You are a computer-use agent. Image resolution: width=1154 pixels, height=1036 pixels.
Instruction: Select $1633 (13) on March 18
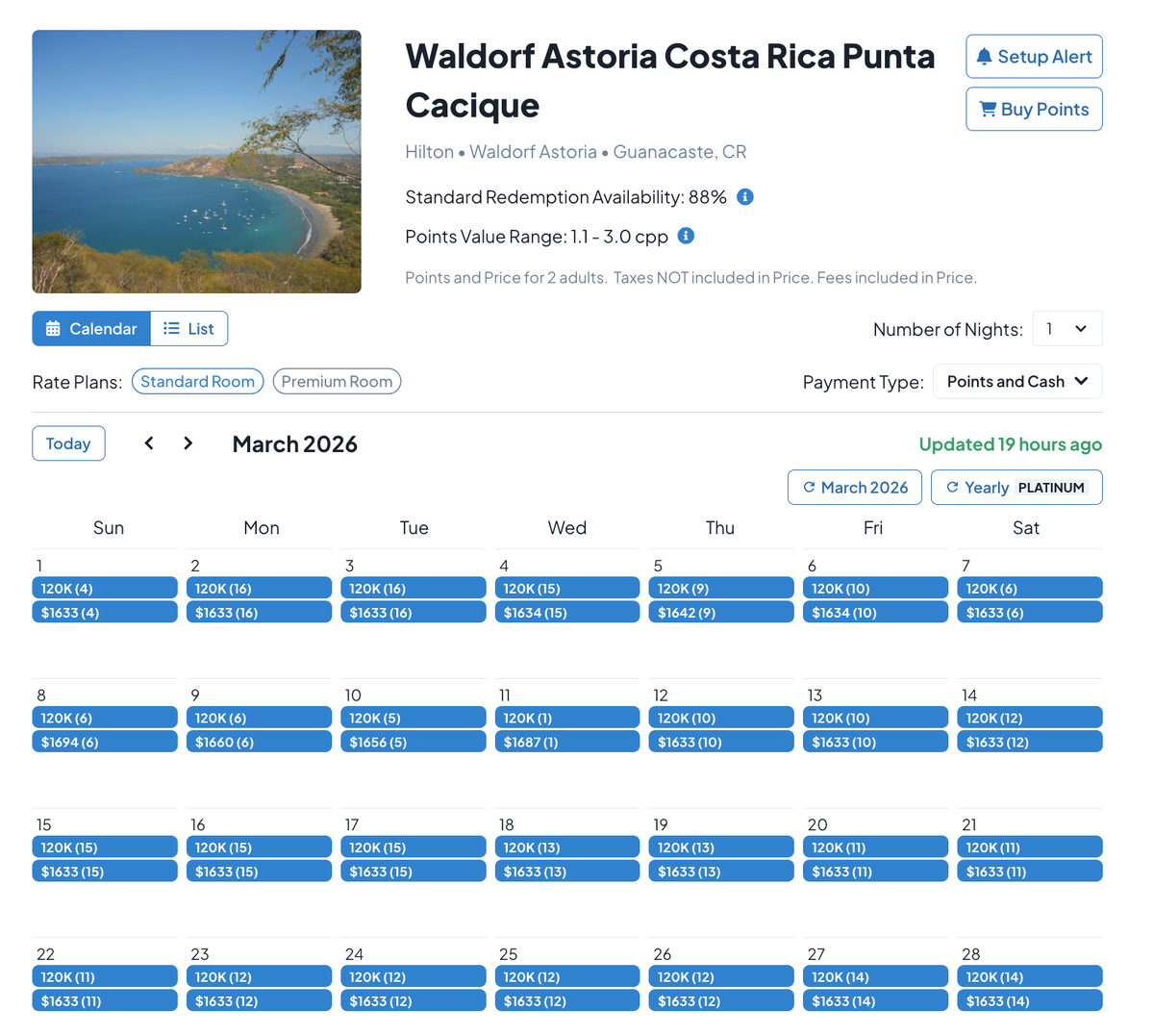point(567,872)
